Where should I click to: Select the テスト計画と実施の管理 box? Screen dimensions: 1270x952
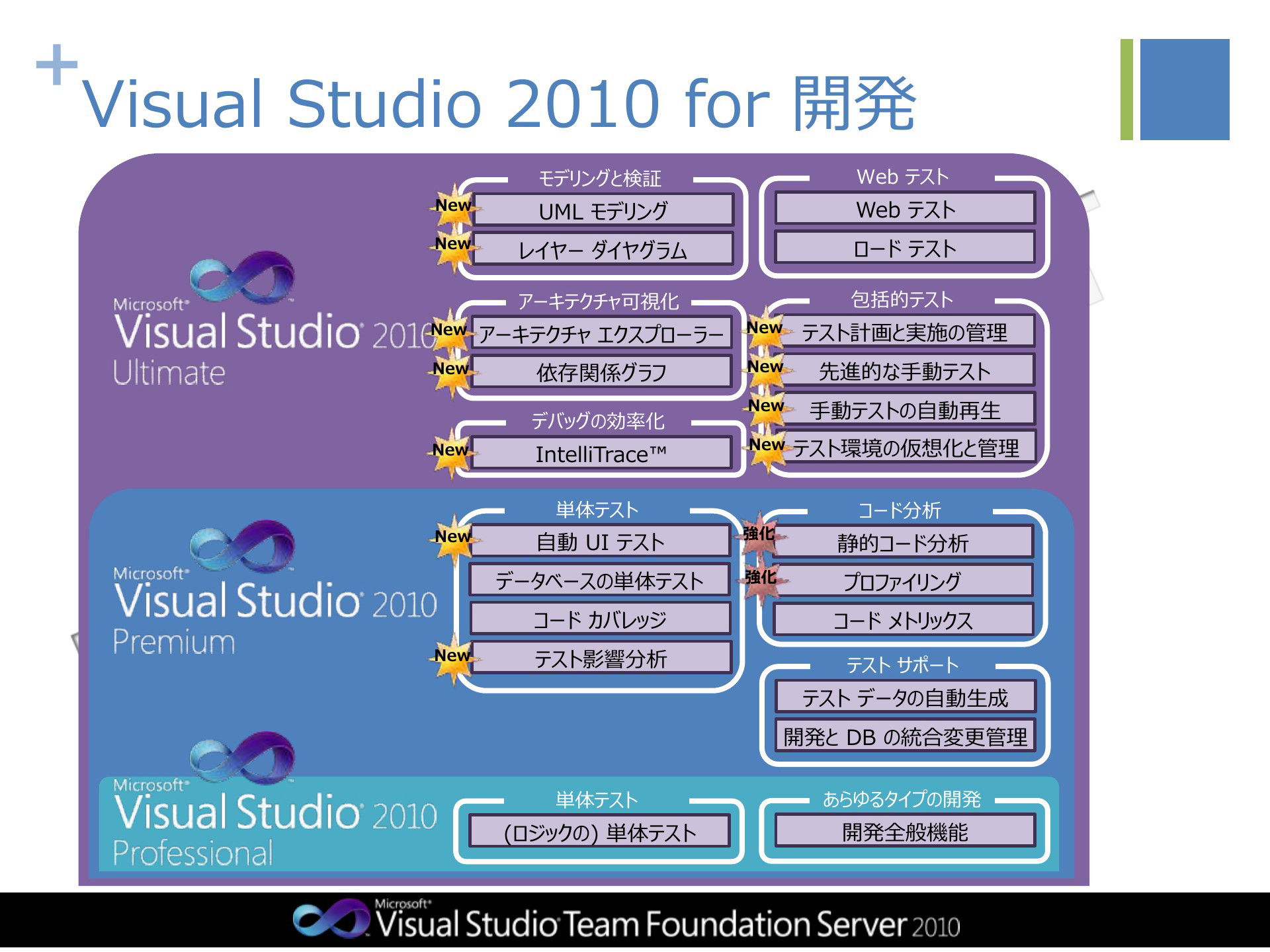click(905, 332)
